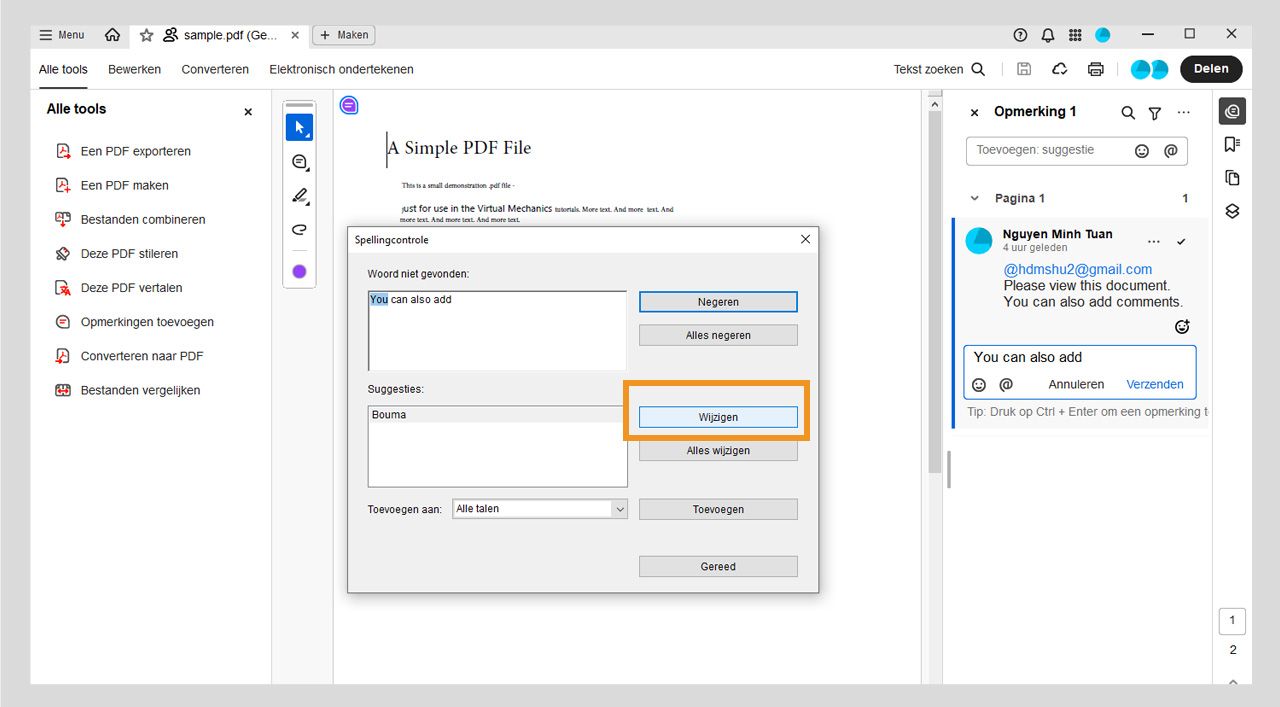Open Elektronisch ondertekenen tab
The width and height of the screenshot is (1280, 707).
pos(341,69)
